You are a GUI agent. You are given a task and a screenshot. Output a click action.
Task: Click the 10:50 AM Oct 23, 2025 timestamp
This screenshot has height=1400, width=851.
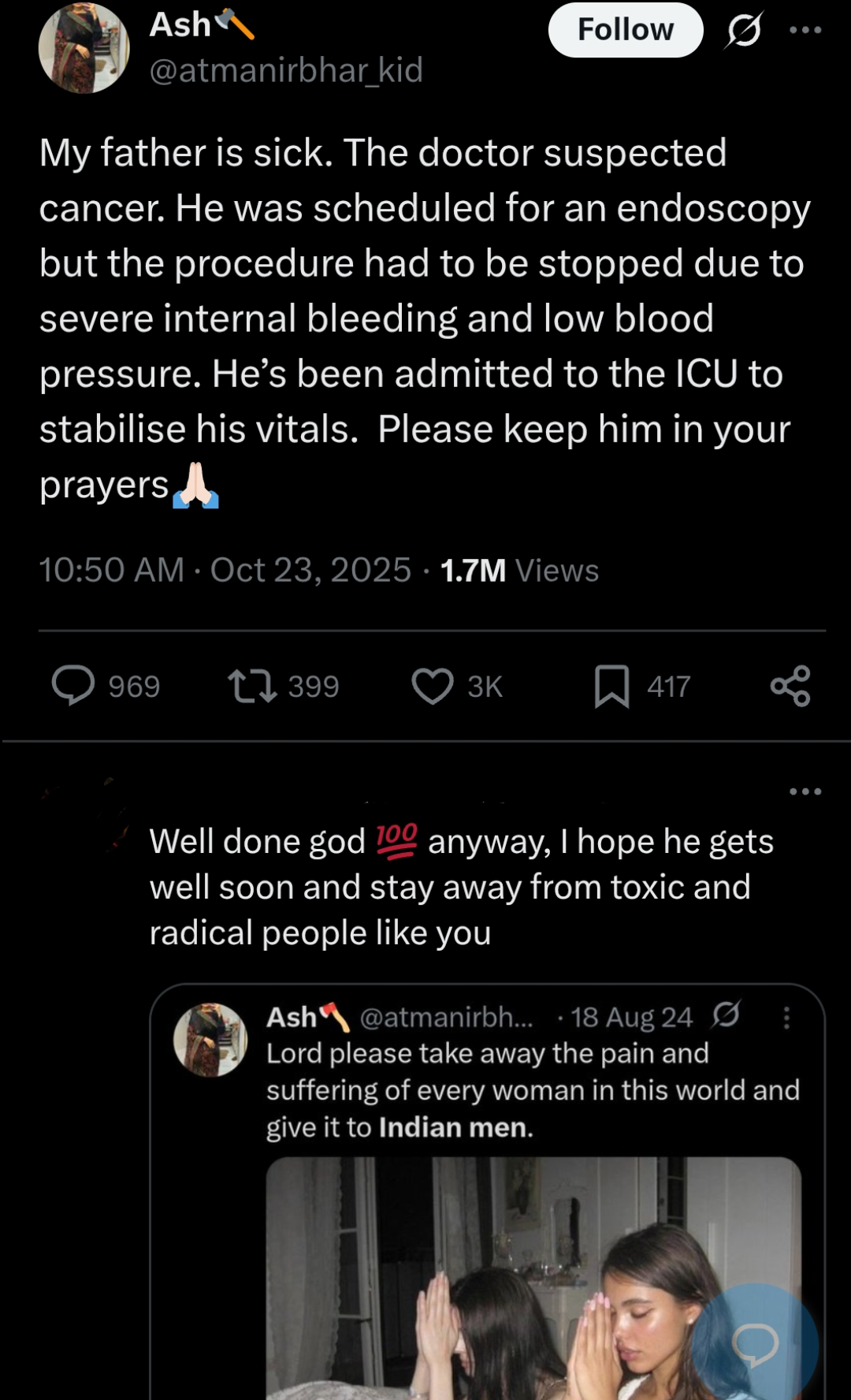[225, 570]
